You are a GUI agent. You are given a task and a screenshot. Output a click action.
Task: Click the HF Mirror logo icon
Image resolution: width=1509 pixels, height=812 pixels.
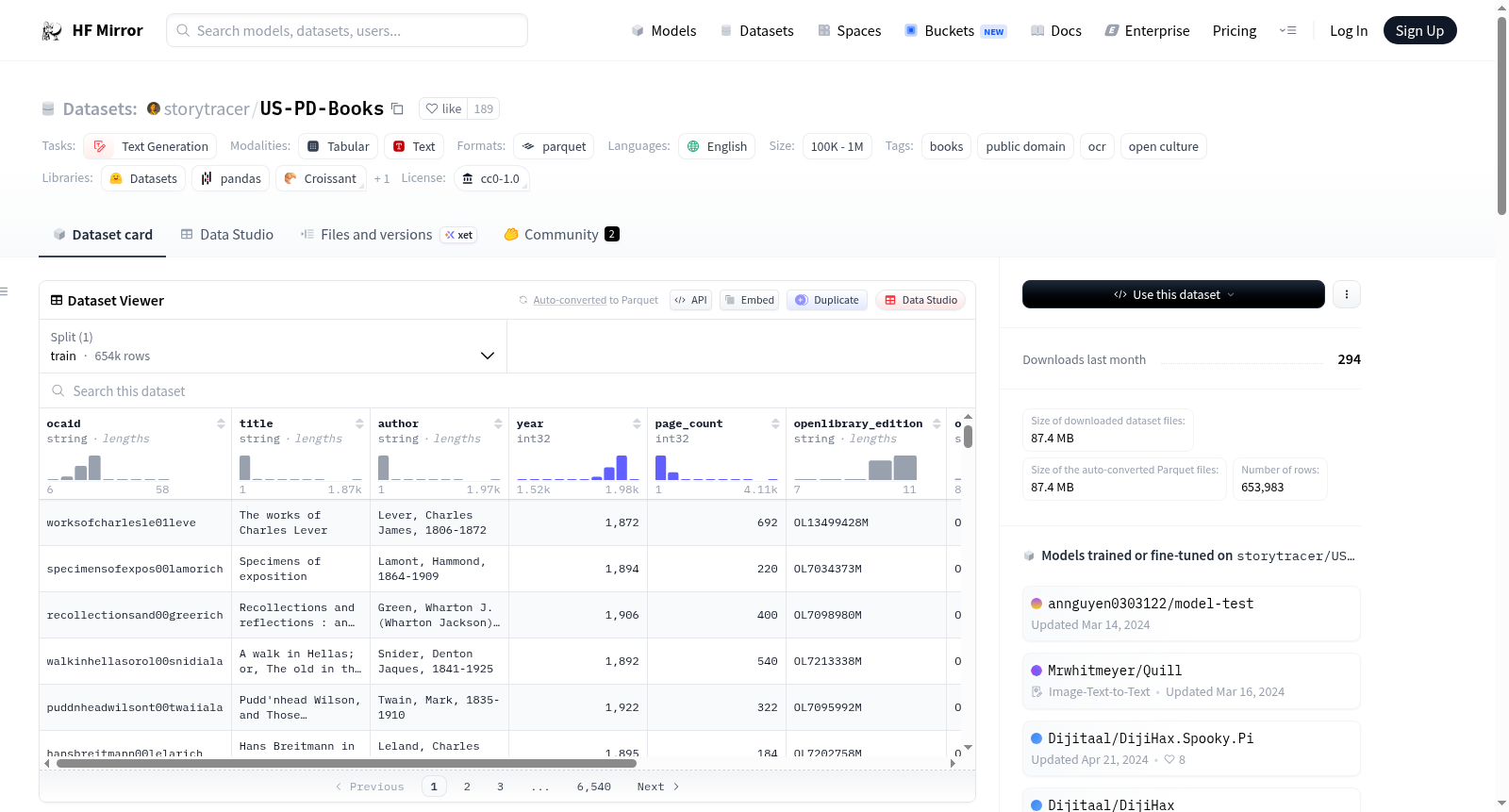(x=52, y=31)
